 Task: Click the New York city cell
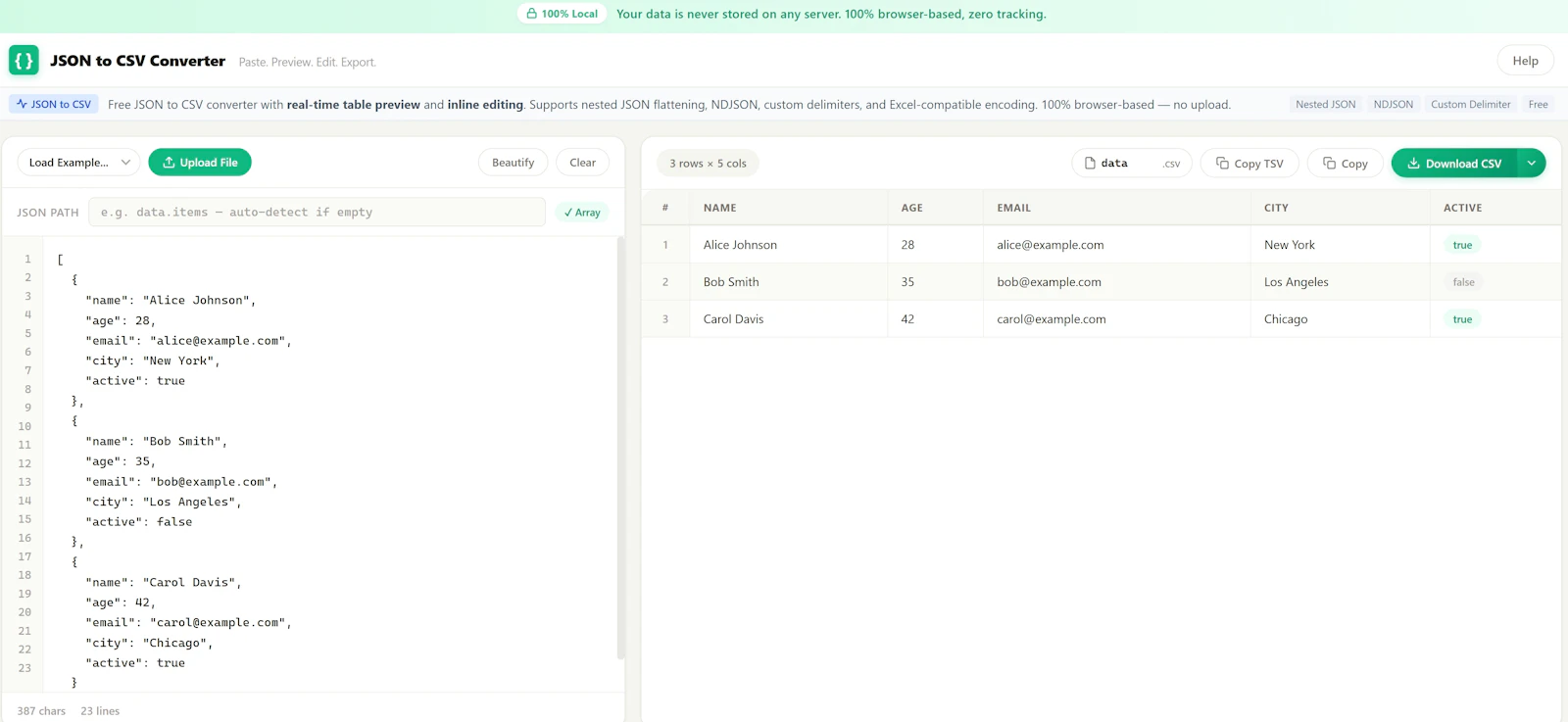click(1340, 245)
